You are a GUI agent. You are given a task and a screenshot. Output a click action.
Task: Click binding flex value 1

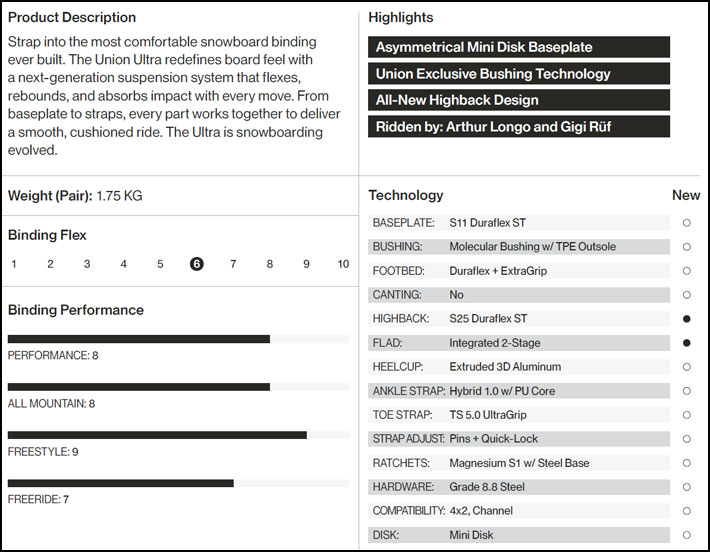pos(14,264)
